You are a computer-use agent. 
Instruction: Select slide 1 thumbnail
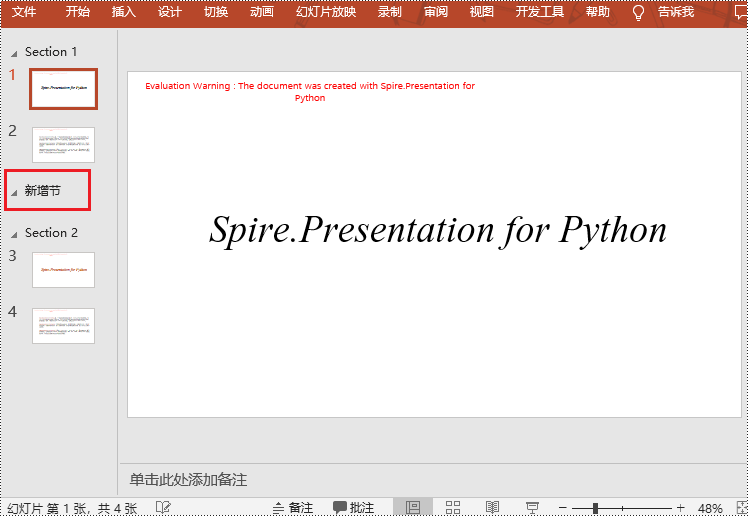click(x=63, y=89)
